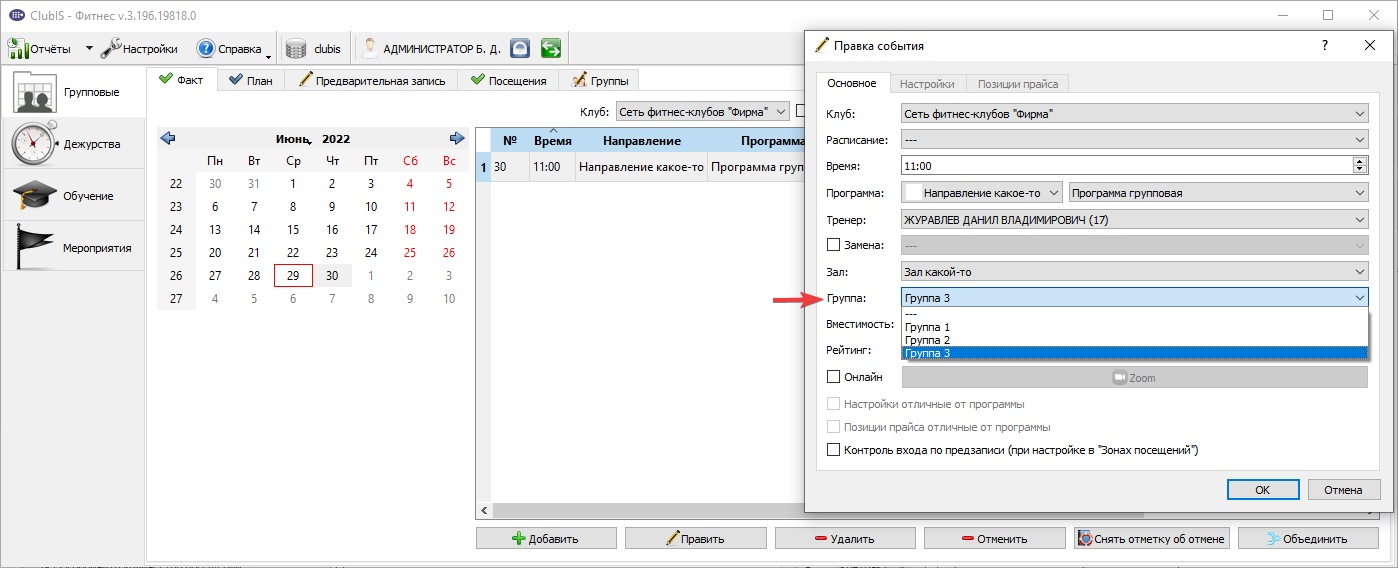The height and width of the screenshot is (568, 1398).
Task: Increase the time with the up stepper arrow
Action: (x=1360, y=162)
